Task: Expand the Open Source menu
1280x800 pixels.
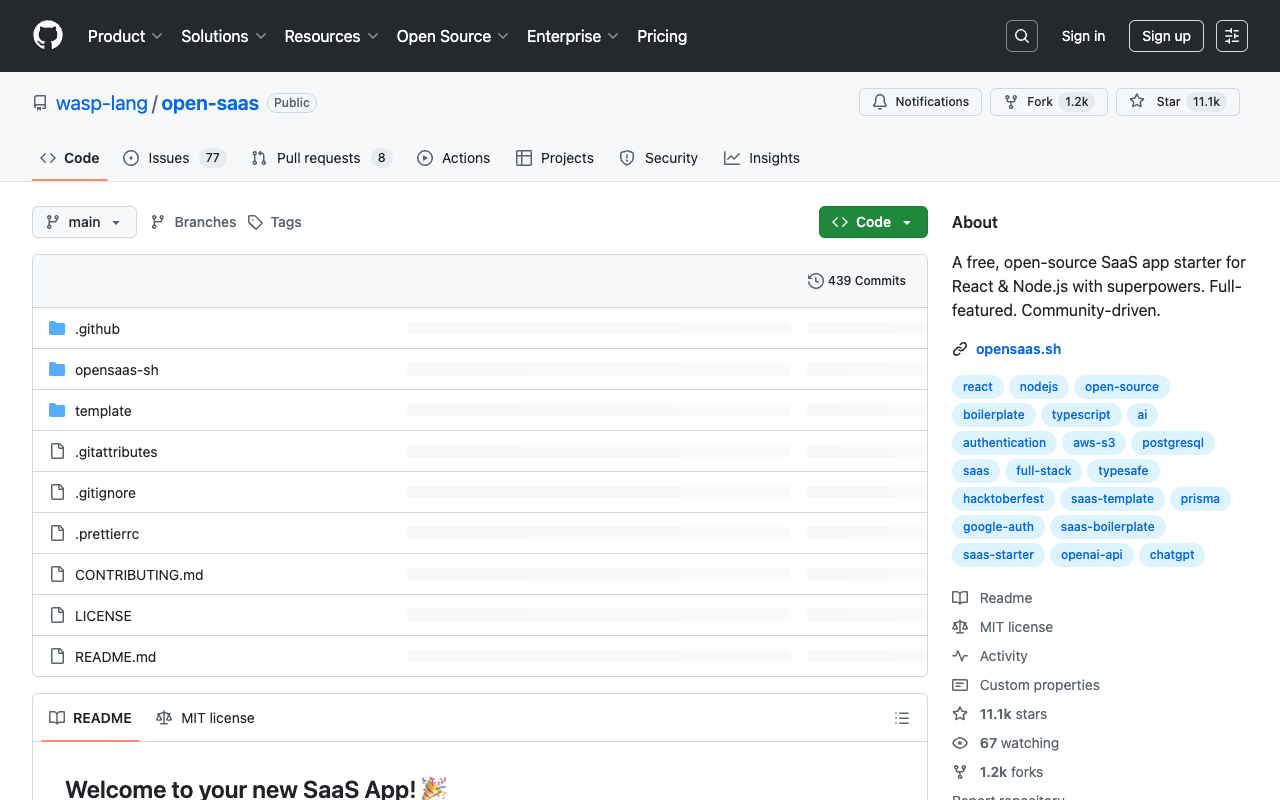Action: tap(453, 36)
